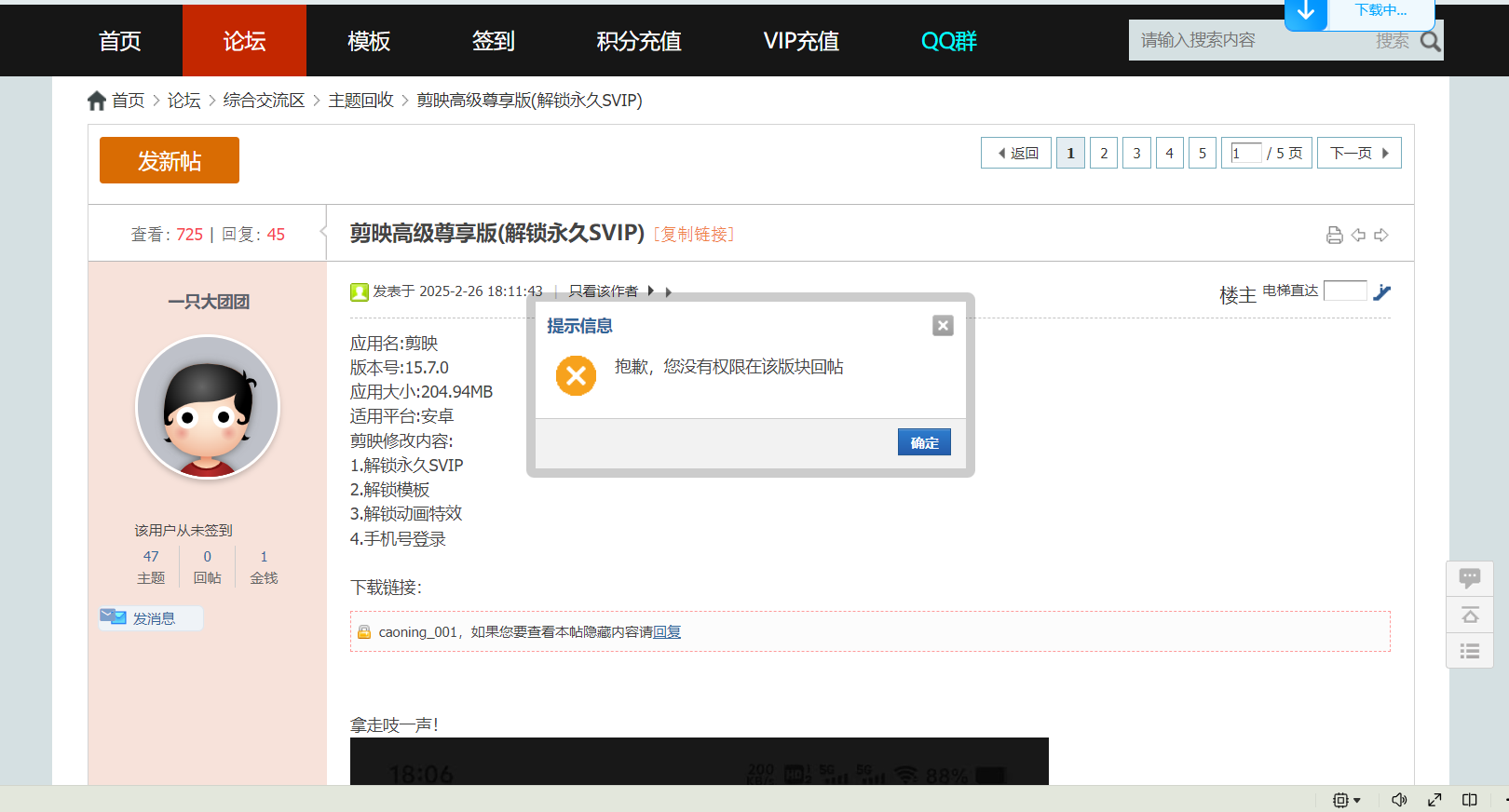The height and width of the screenshot is (812, 1509).
Task: Click the 复制链接 link
Action: 694,234
